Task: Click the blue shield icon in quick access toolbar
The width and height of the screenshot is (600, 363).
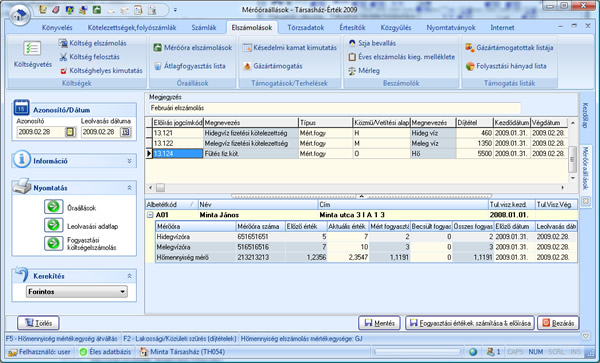Action: point(69,10)
